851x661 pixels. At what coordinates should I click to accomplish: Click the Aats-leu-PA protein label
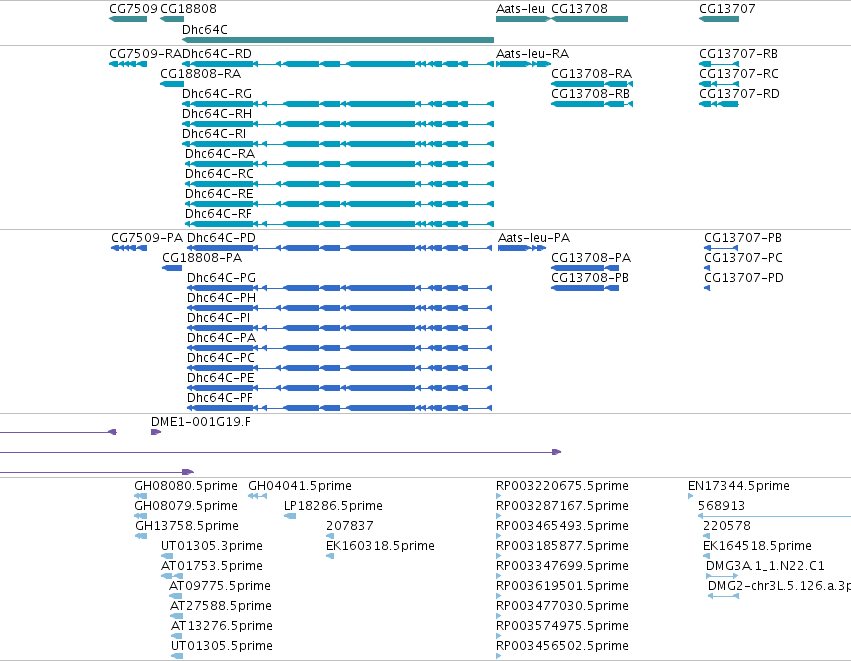coord(534,238)
